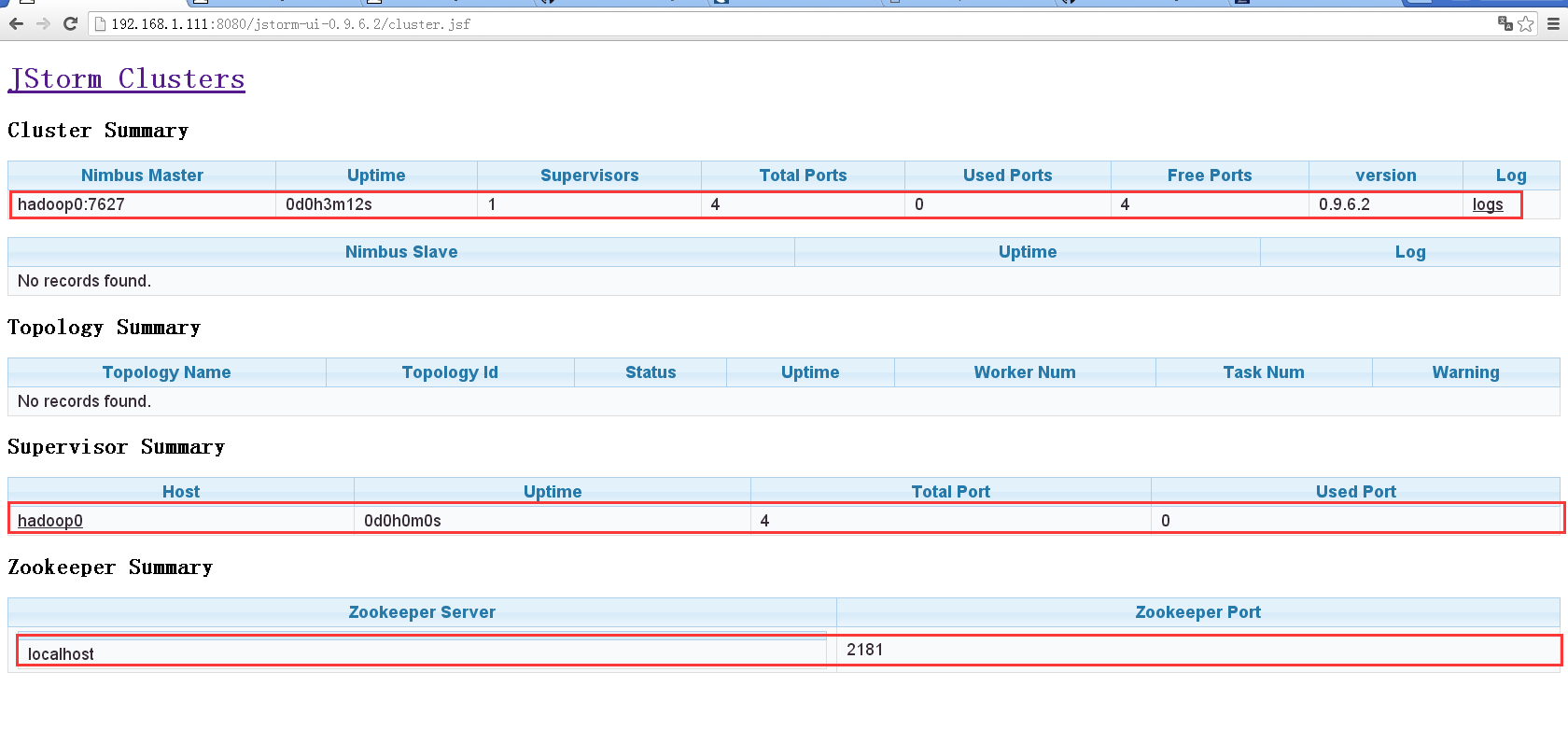Select the Host header in Supervisor Summary

pyautogui.click(x=181, y=491)
